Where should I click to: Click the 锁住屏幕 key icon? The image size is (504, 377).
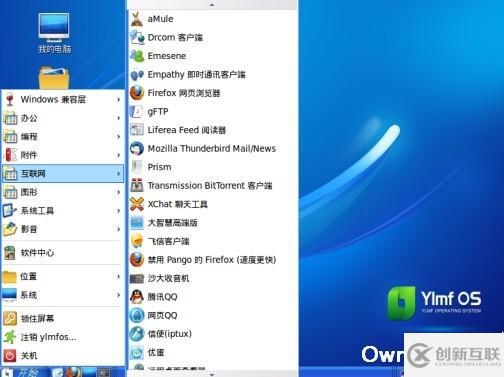10,318
